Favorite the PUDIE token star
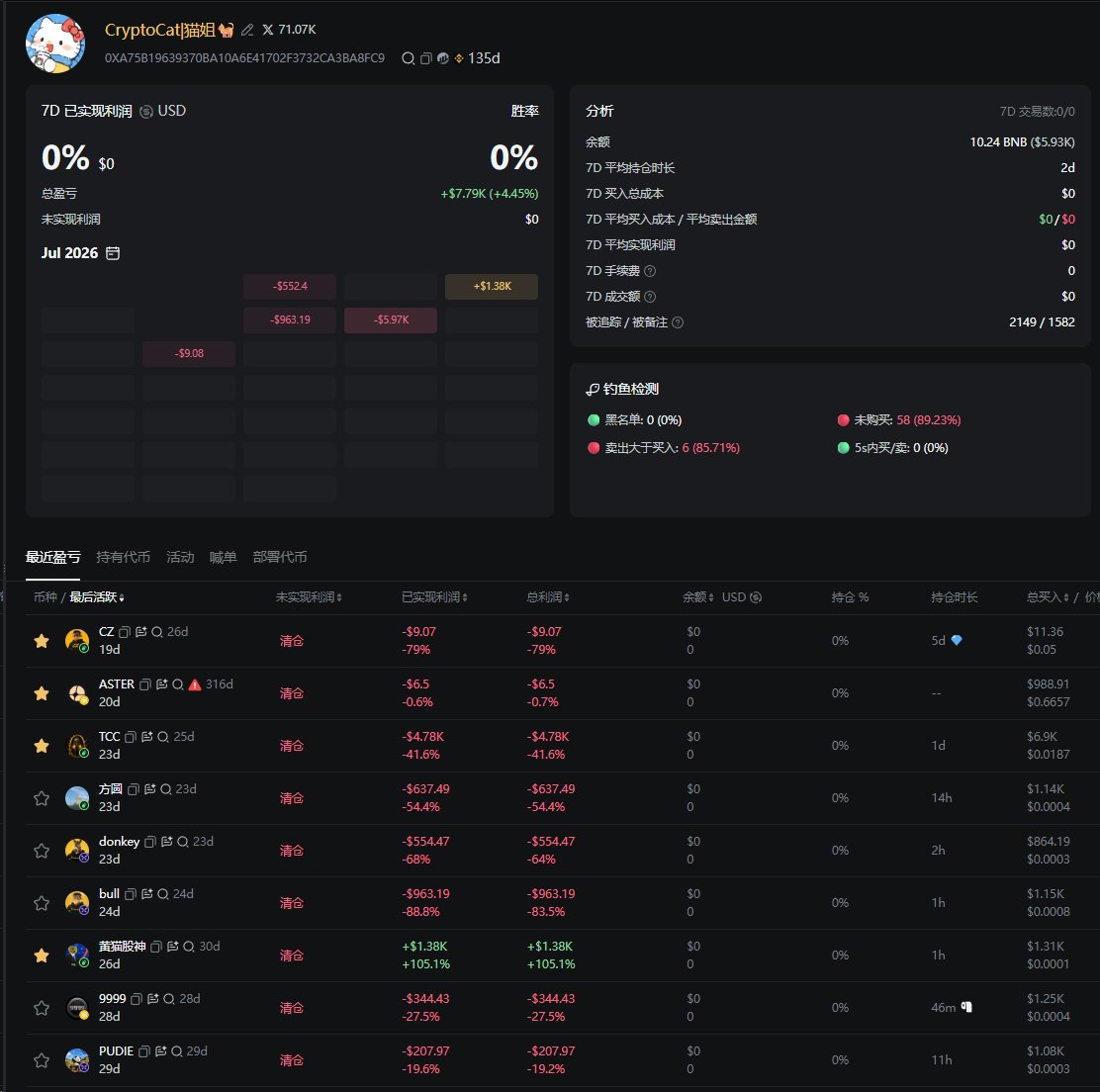 (42, 1060)
